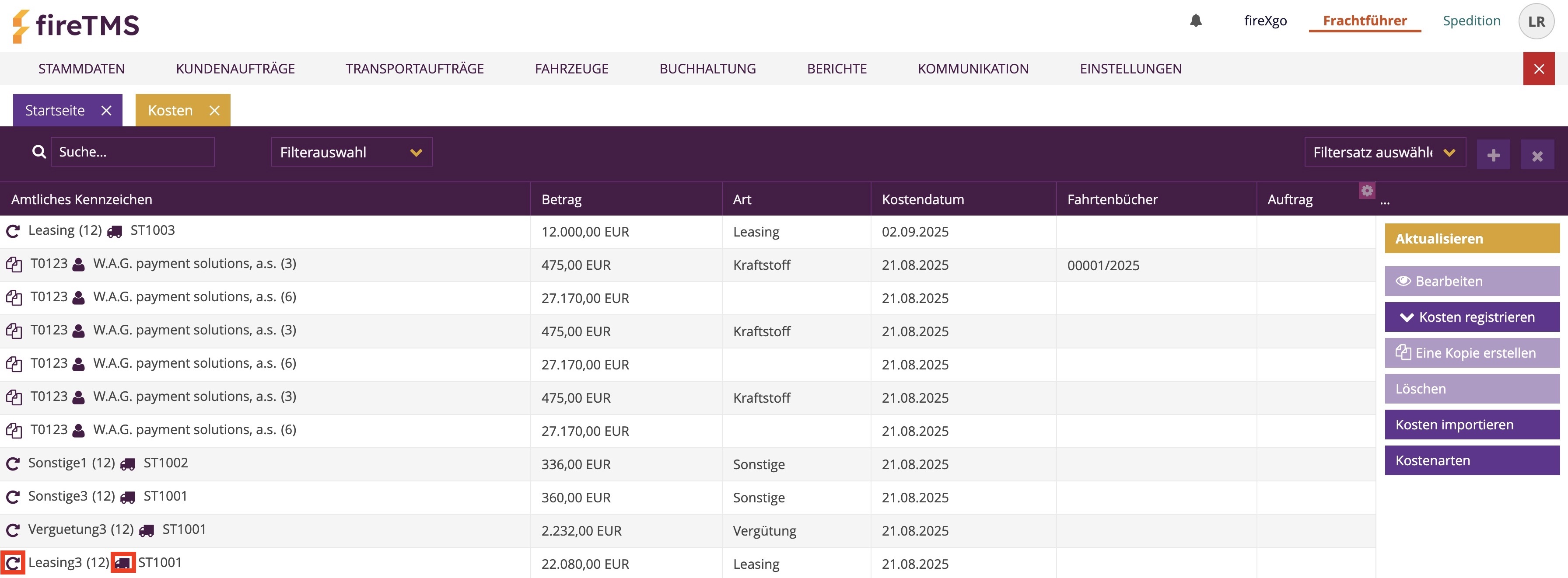
Task: Click the gray X to clear the filter set
Action: coord(1537,156)
